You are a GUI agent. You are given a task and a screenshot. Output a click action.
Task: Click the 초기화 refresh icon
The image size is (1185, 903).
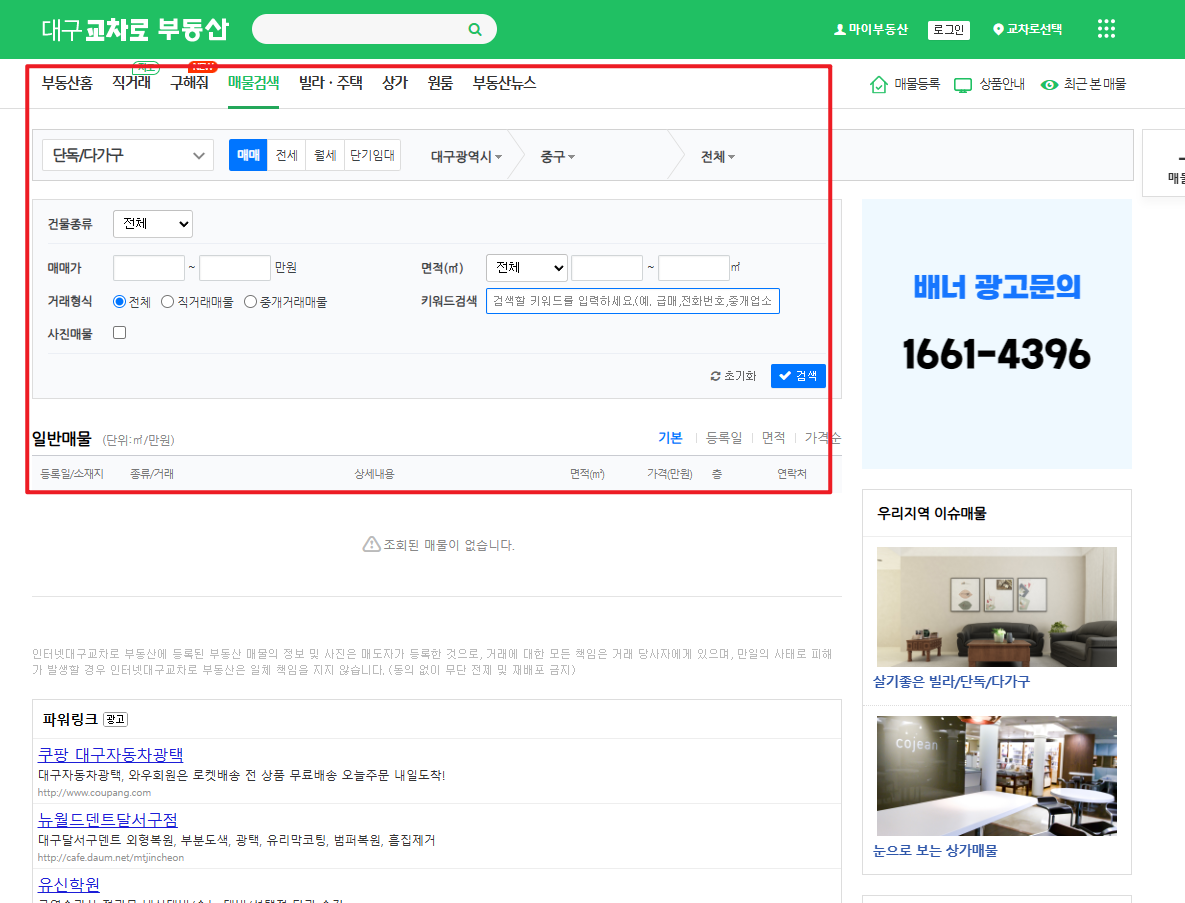pyautogui.click(x=715, y=376)
